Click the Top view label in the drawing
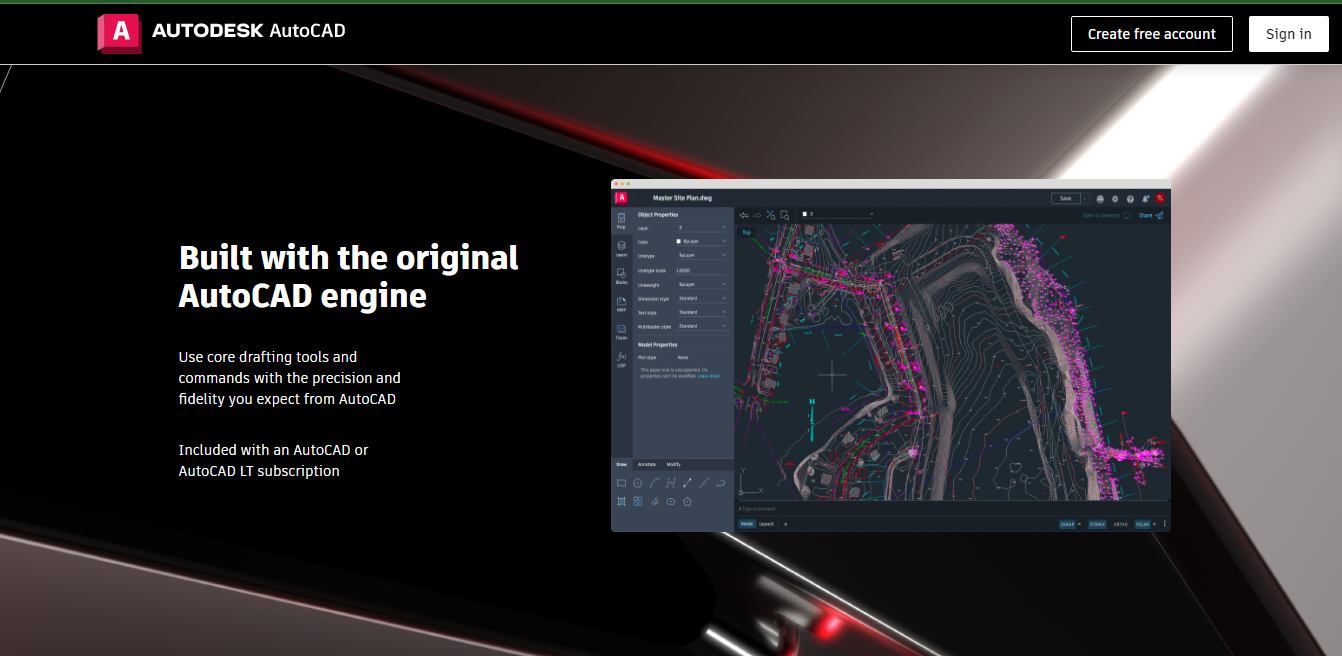Viewport: 1342px width, 656px height. tap(746, 232)
